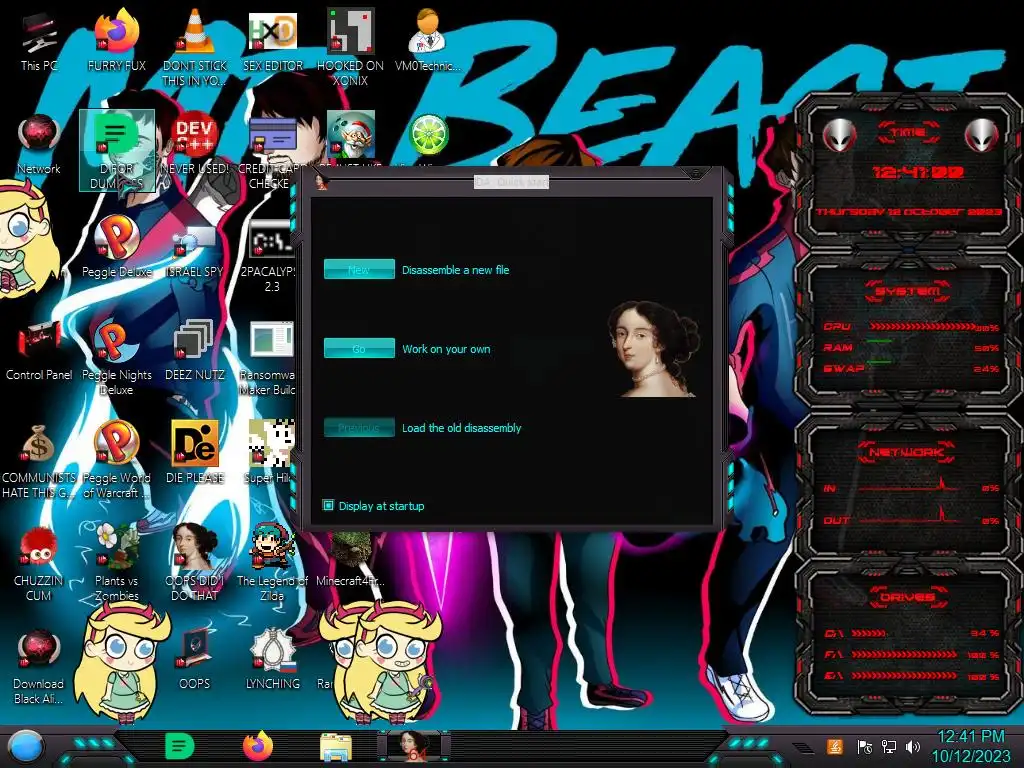Click the New button to disassemble a file
The image size is (1024, 768).
[359, 269]
